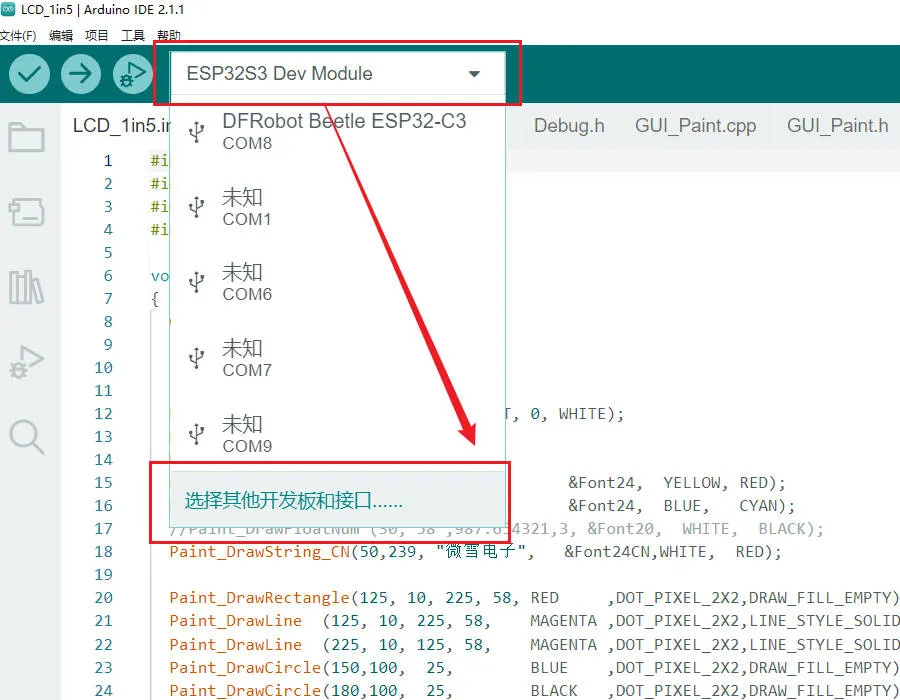This screenshot has width=900, height=700.
Task: Select the 未知 board on COM7
Action: [x=338, y=358]
